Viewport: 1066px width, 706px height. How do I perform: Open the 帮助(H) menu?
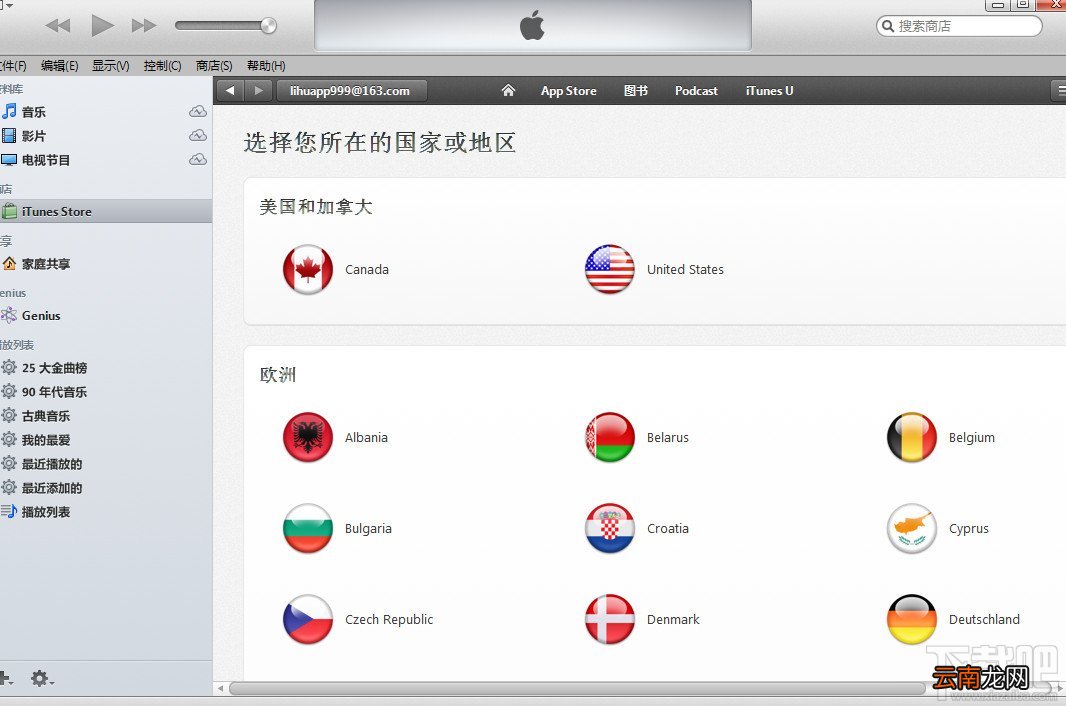(x=266, y=66)
